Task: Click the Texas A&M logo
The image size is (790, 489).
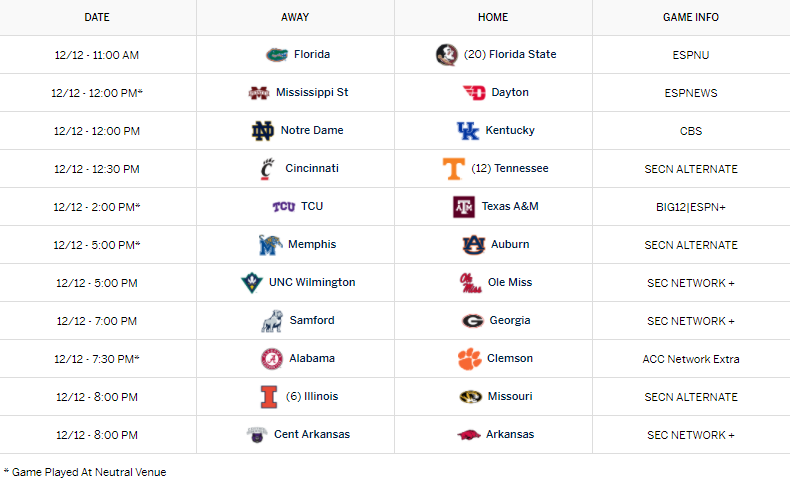Action: tap(464, 207)
